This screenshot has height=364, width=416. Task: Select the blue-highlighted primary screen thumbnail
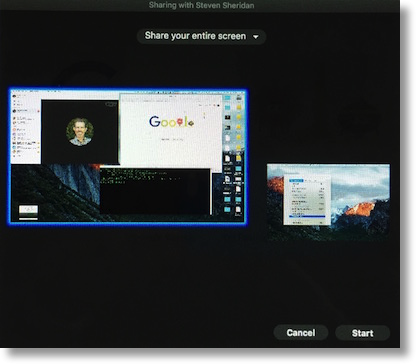click(128, 156)
